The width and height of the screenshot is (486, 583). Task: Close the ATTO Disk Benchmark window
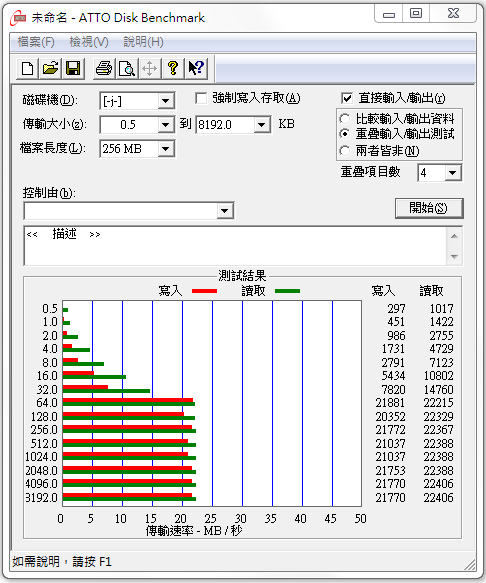pos(453,14)
